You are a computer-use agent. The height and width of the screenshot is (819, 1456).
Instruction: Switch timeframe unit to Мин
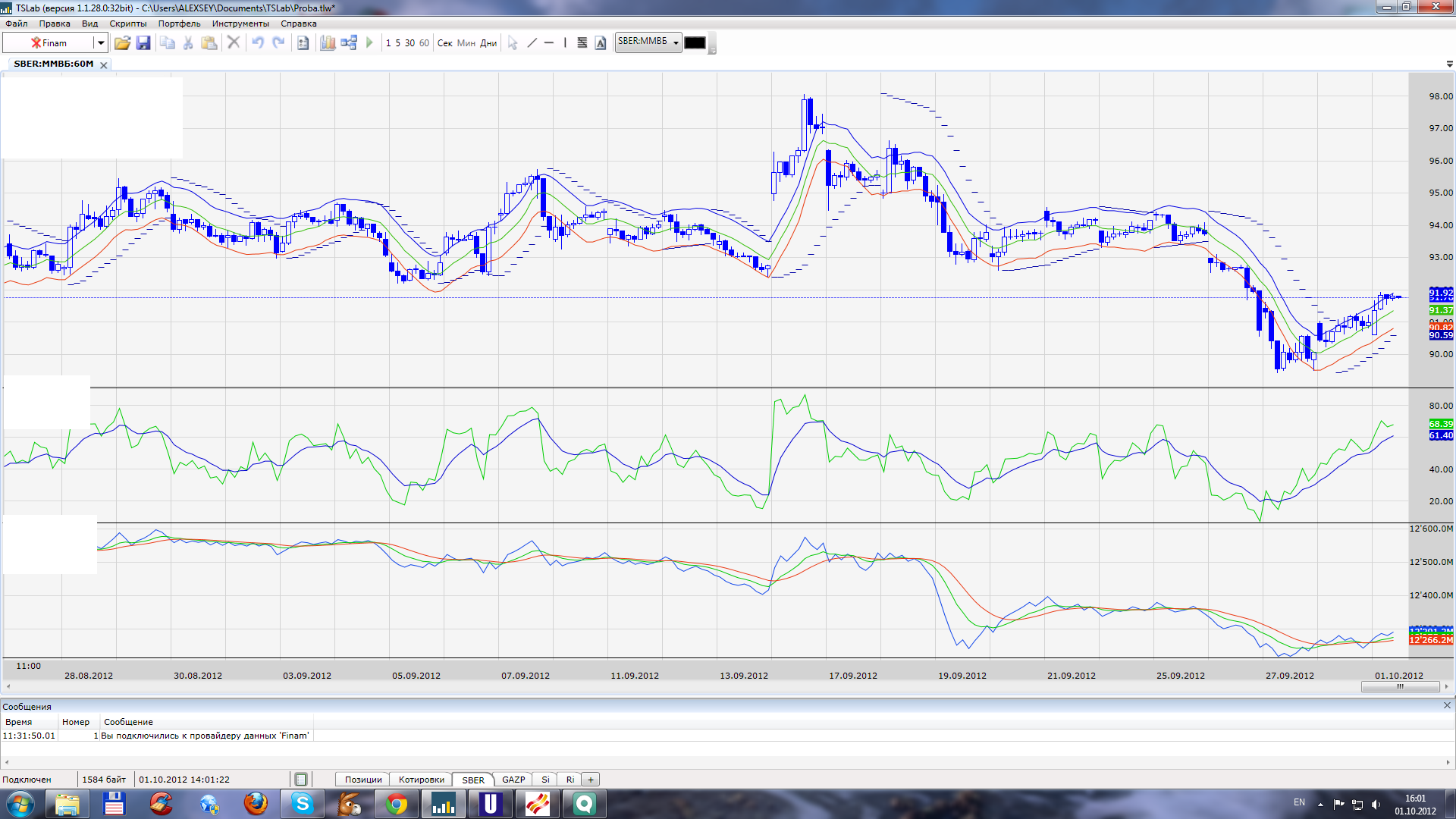coord(466,43)
